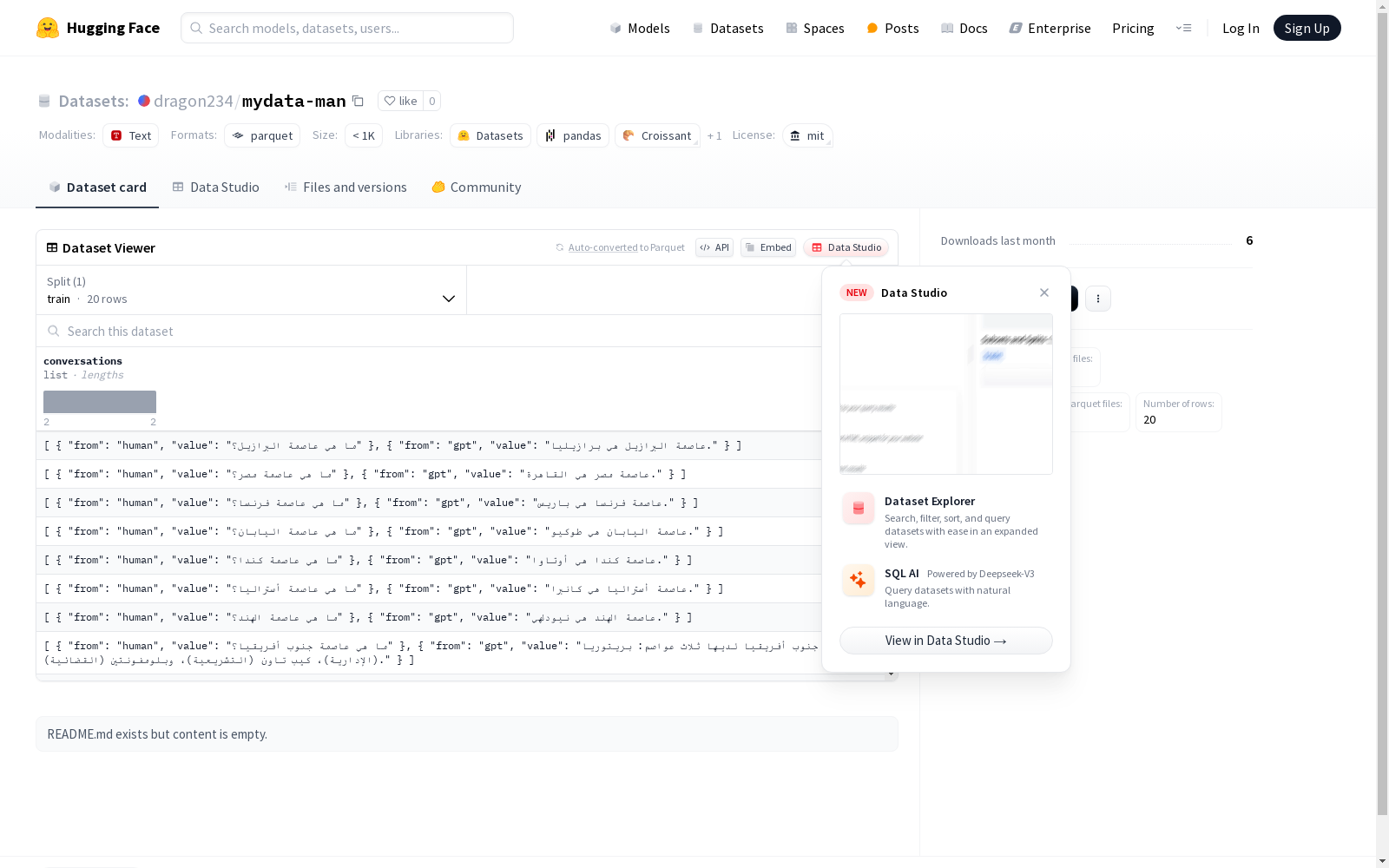The image size is (1389, 868).
Task: Click the Data Studio button in viewer header
Action: point(846,247)
